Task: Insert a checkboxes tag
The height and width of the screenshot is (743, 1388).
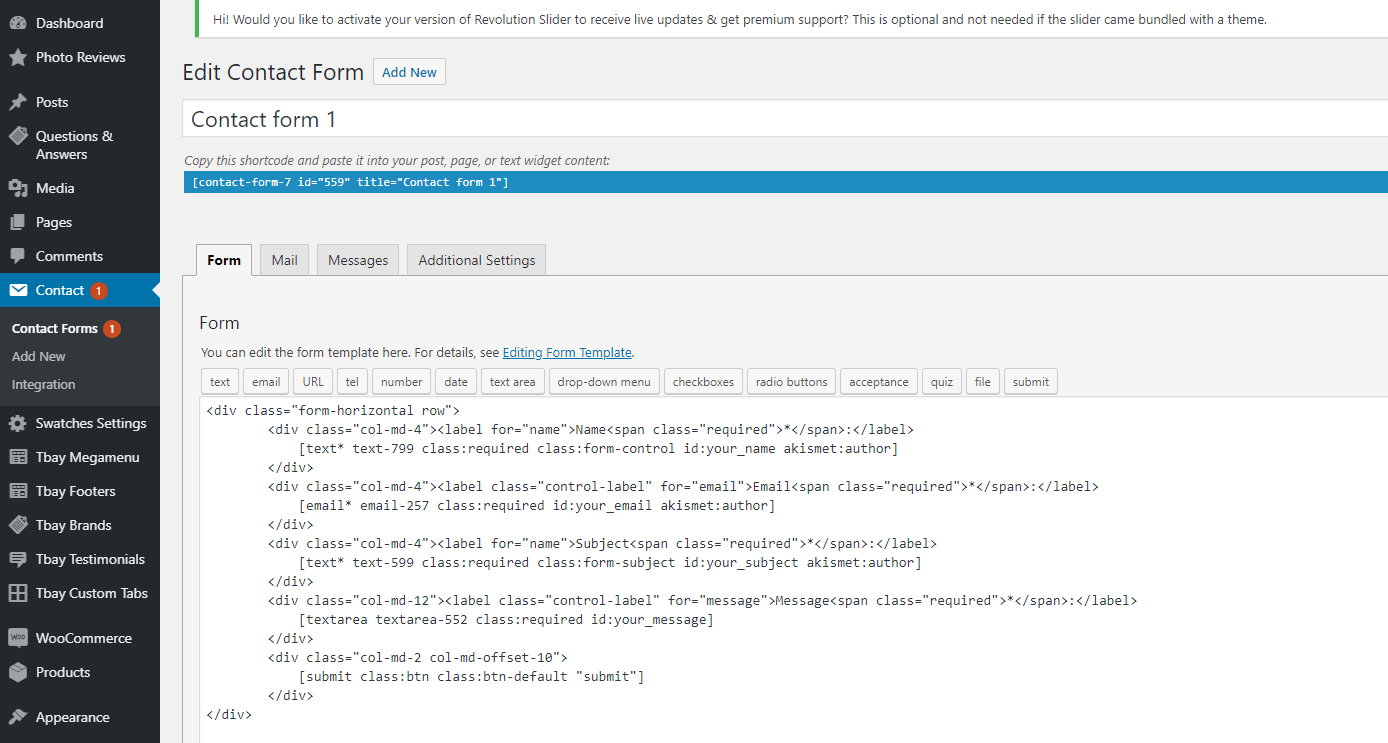Action: (703, 381)
